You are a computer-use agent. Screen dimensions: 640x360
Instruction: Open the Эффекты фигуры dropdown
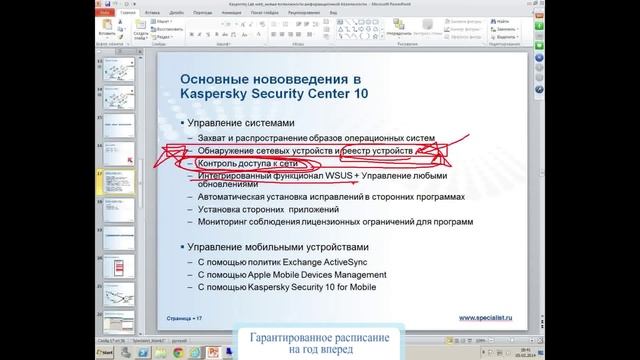tap(464, 37)
